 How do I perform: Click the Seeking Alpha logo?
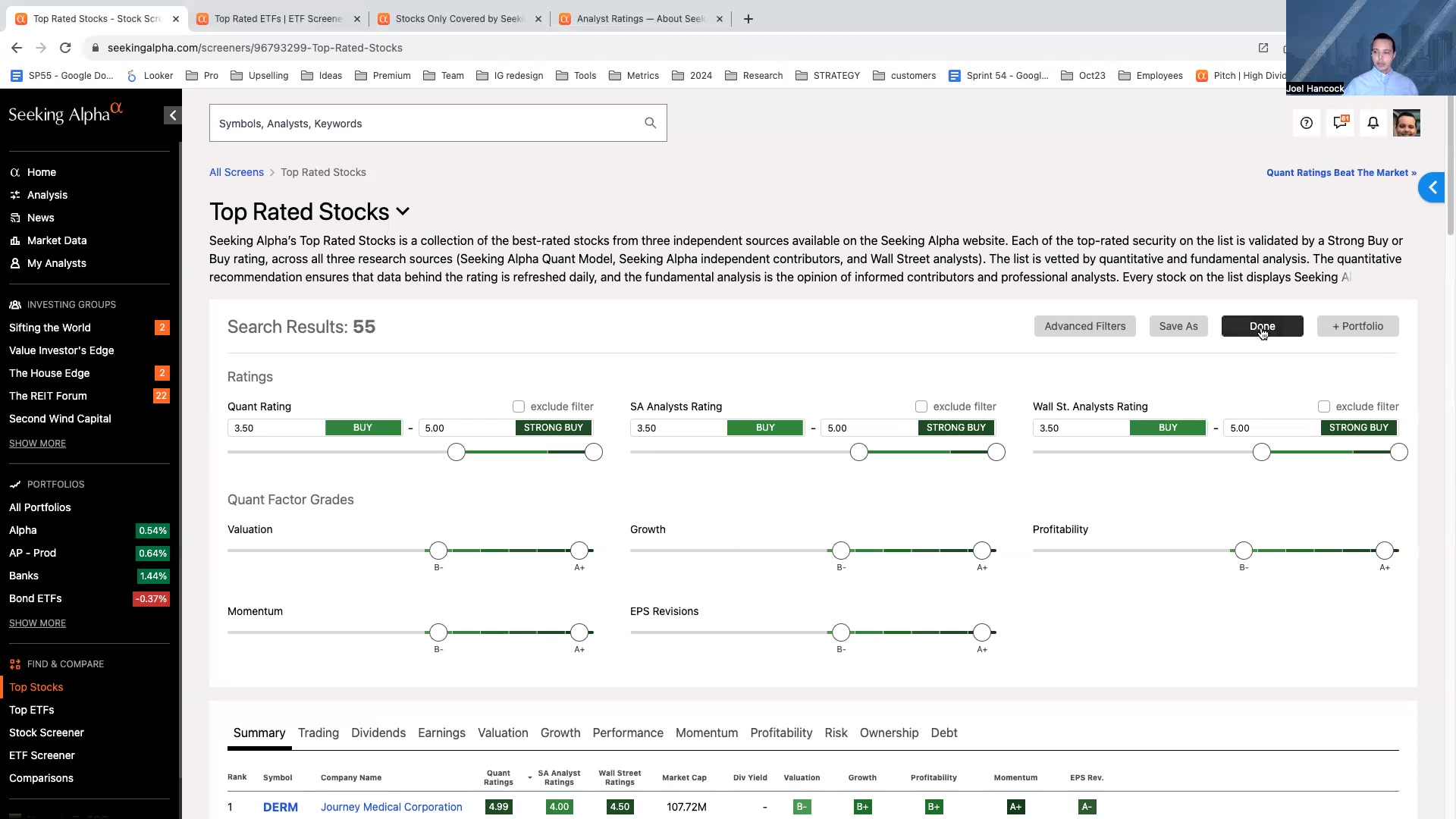[65, 114]
